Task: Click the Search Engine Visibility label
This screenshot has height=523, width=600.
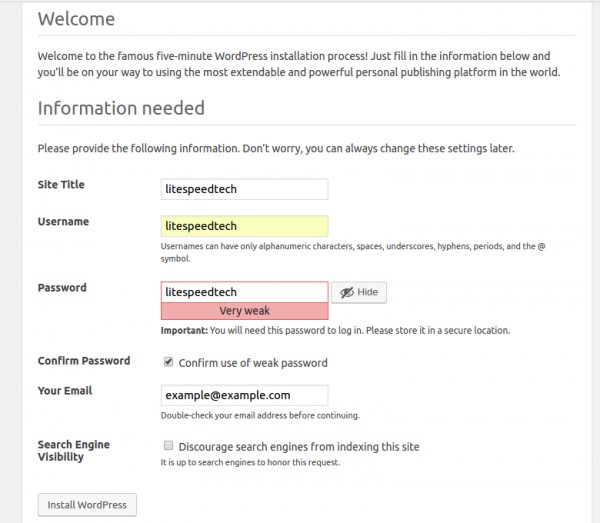Action: pos(73,450)
